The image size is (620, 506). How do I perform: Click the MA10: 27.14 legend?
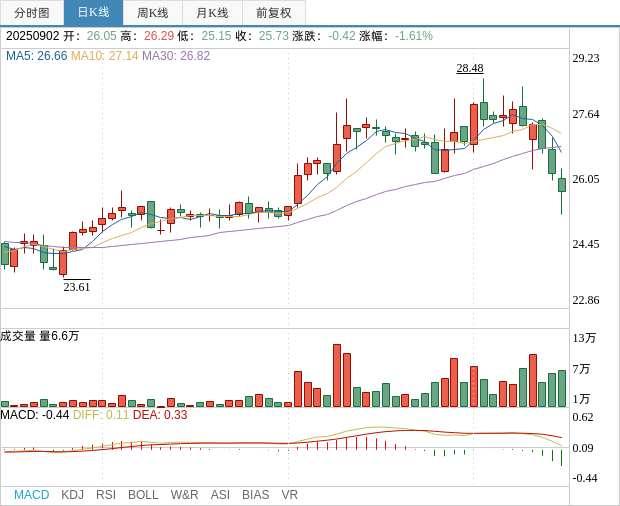coord(104,56)
